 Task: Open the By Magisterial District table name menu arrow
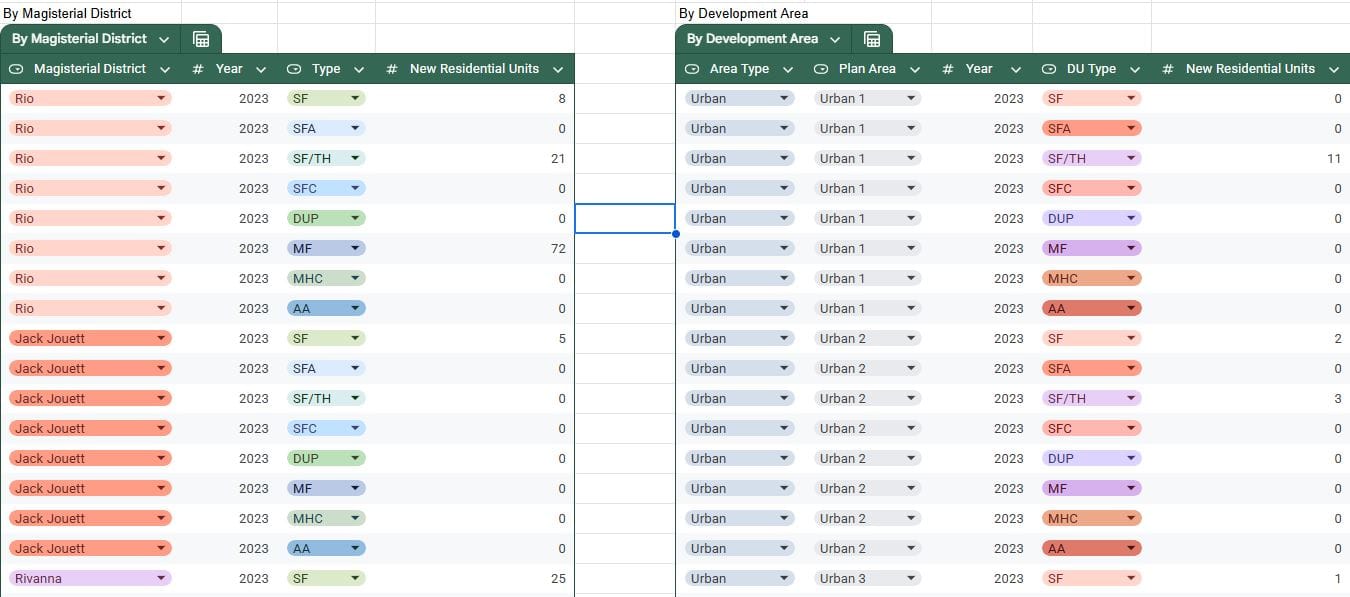pyautogui.click(x=164, y=39)
